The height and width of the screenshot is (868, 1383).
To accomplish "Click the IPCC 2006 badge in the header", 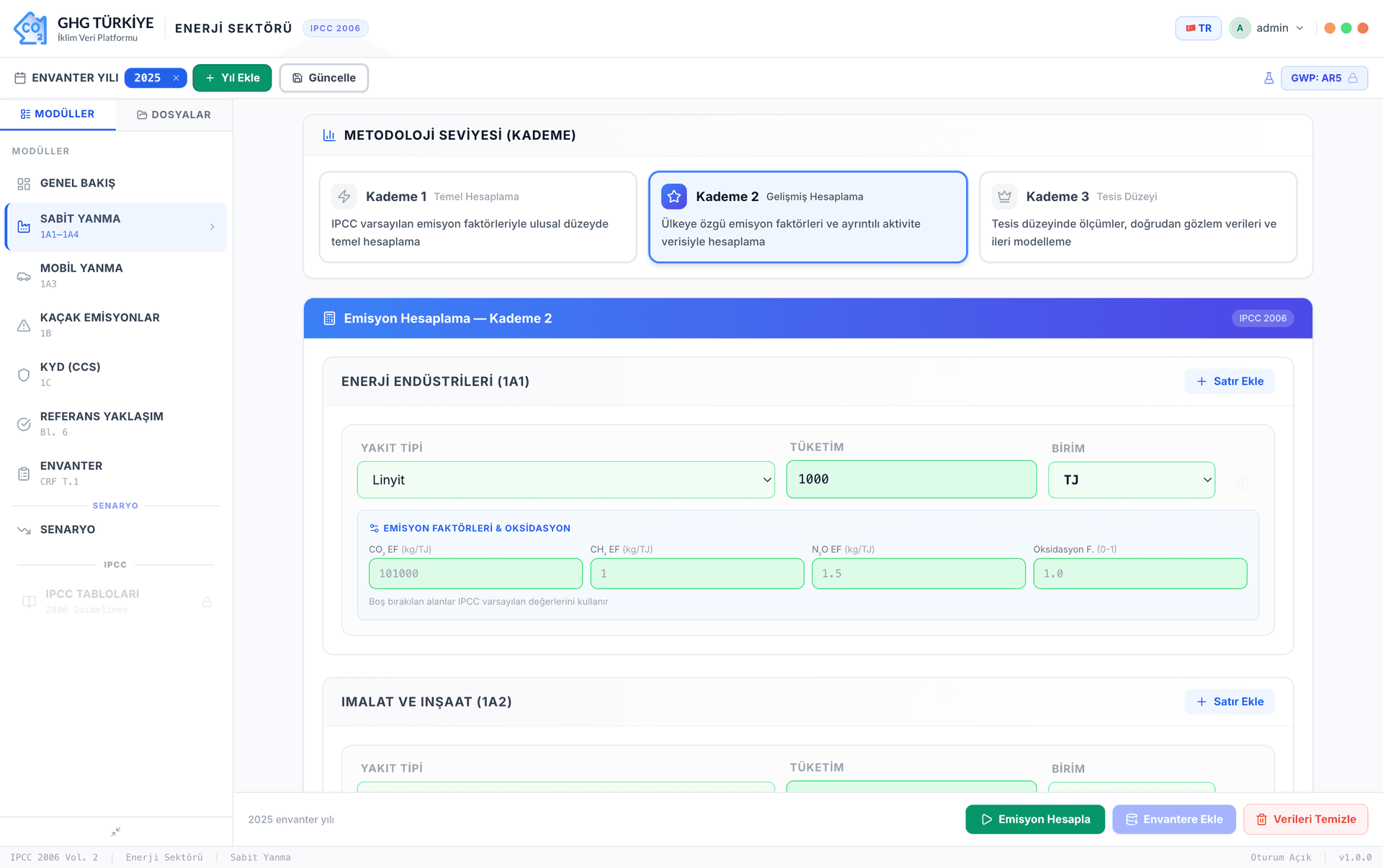I will point(336,28).
